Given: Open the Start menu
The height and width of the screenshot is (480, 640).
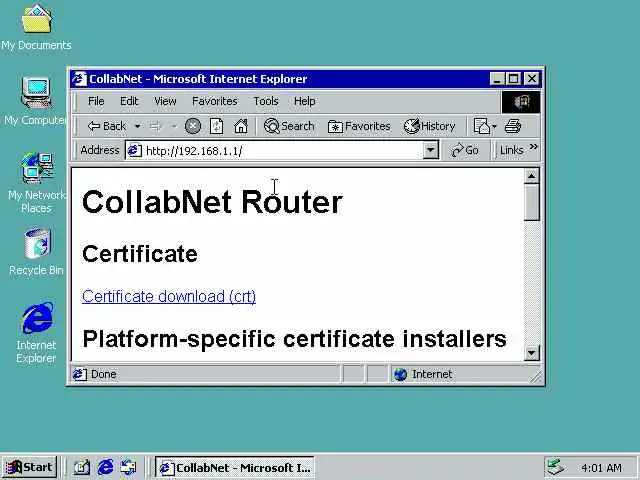Looking at the screenshot, I should 29,467.
